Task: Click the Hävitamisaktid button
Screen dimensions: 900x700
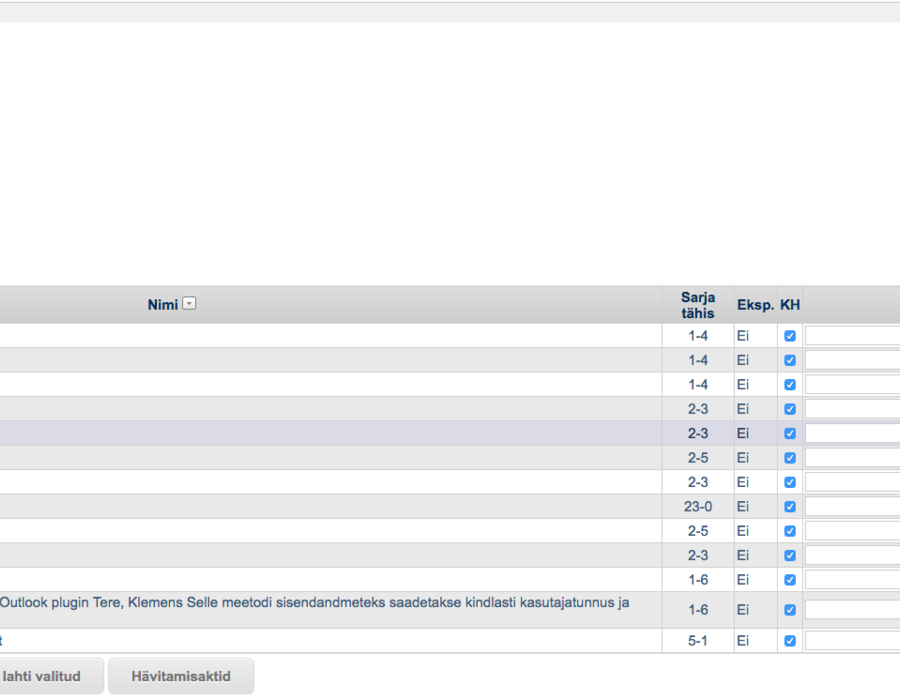Action: click(x=181, y=676)
